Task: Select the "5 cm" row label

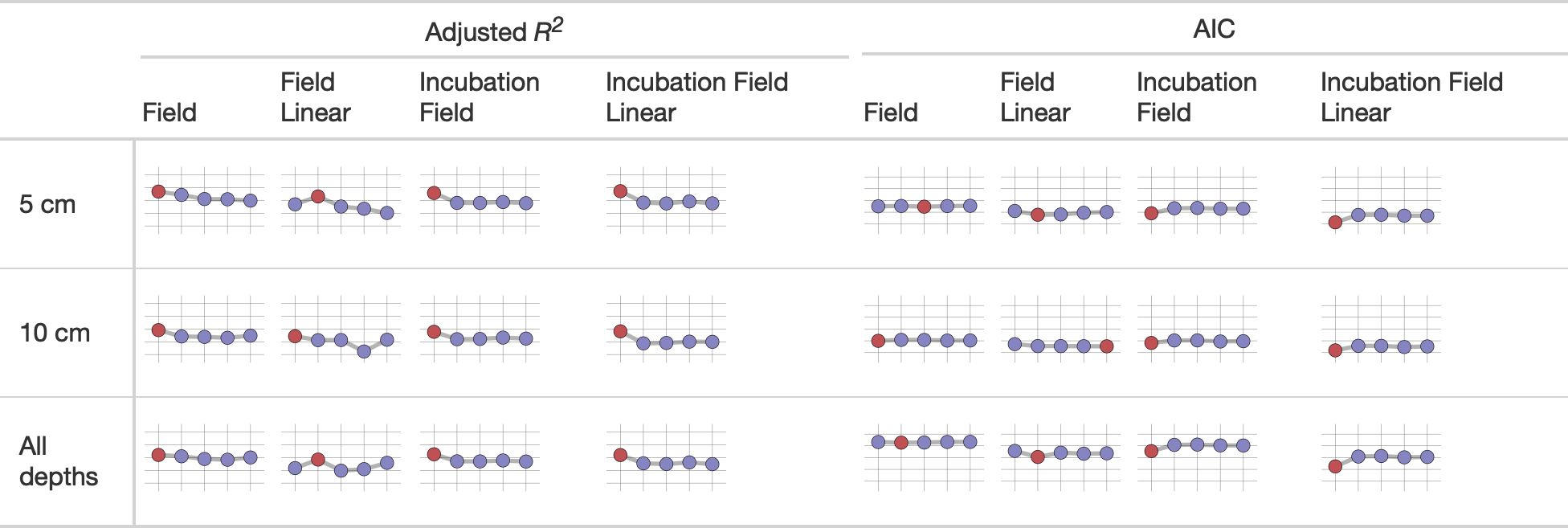Action: point(47,204)
